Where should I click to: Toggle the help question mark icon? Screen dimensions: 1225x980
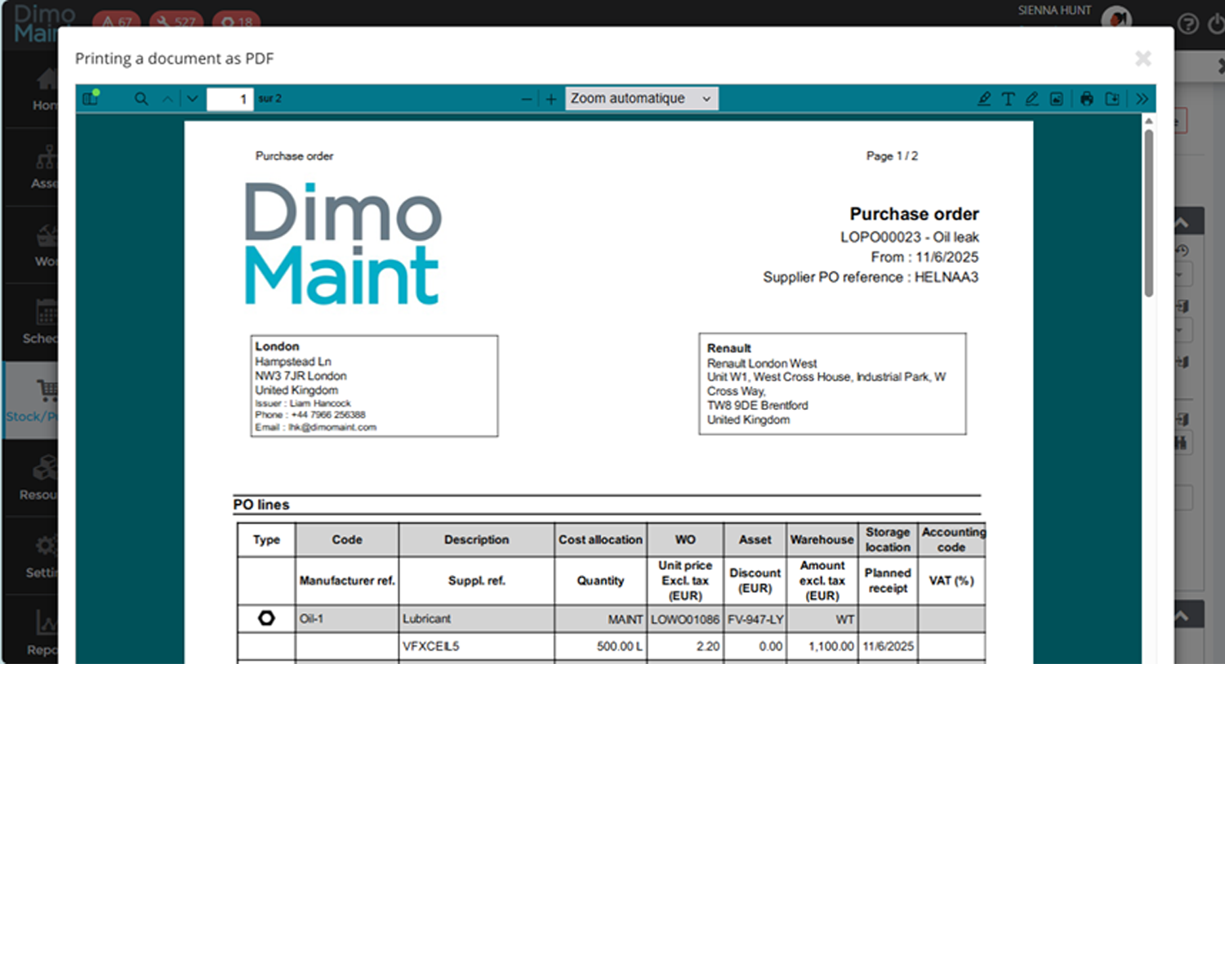[x=1188, y=24]
